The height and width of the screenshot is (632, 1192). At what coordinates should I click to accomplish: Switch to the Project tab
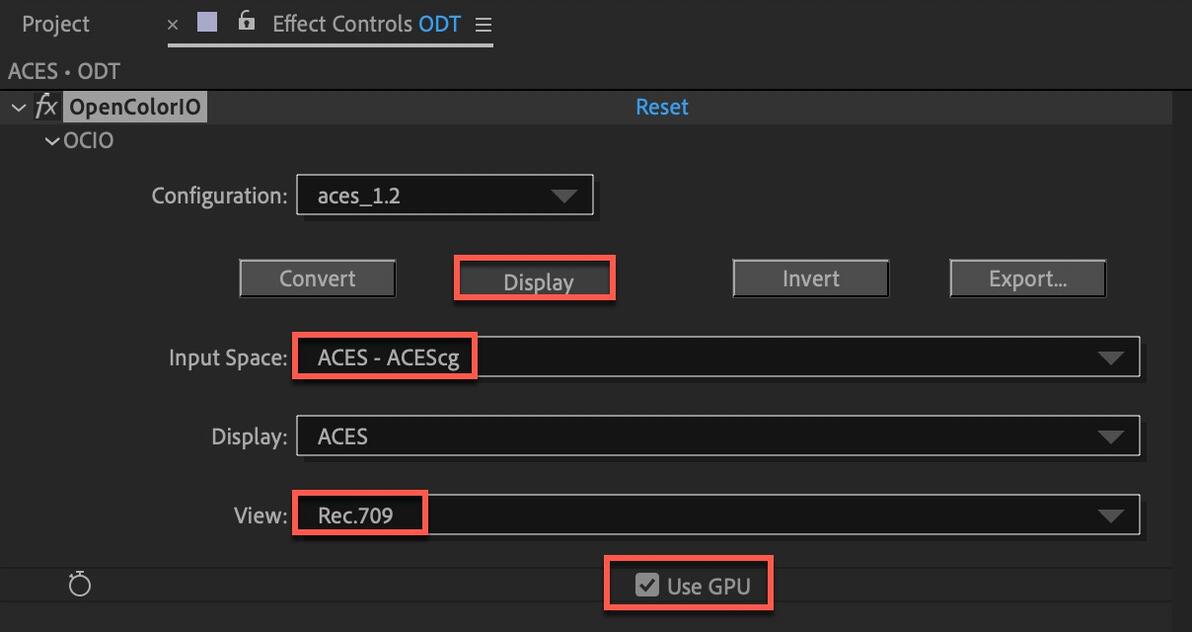(56, 24)
